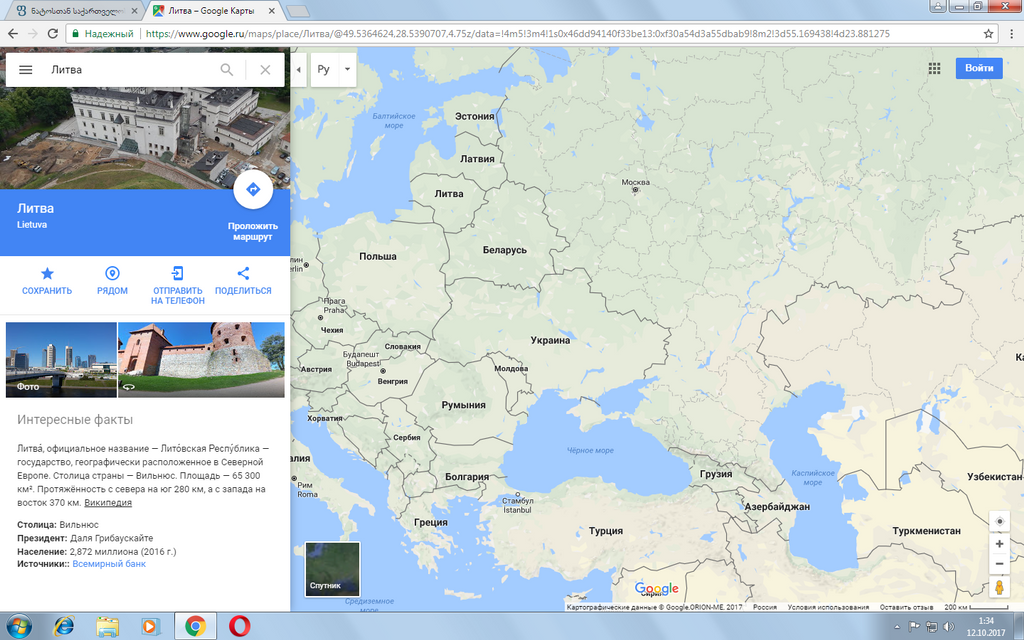The image size is (1024, 640).
Task: Click the my location target icon
Action: coord(999,522)
